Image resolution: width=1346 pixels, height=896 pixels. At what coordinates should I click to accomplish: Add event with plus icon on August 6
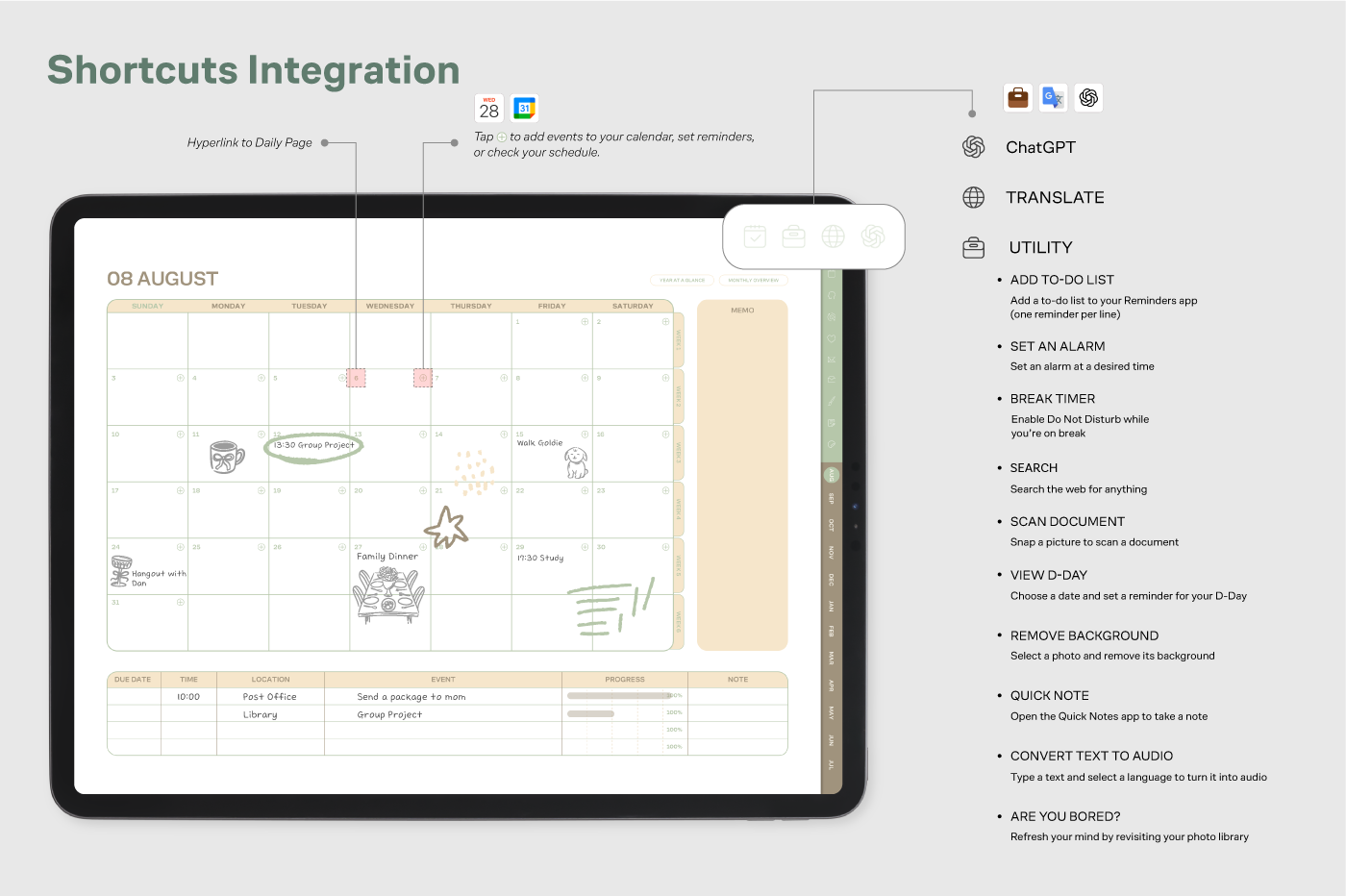[423, 378]
